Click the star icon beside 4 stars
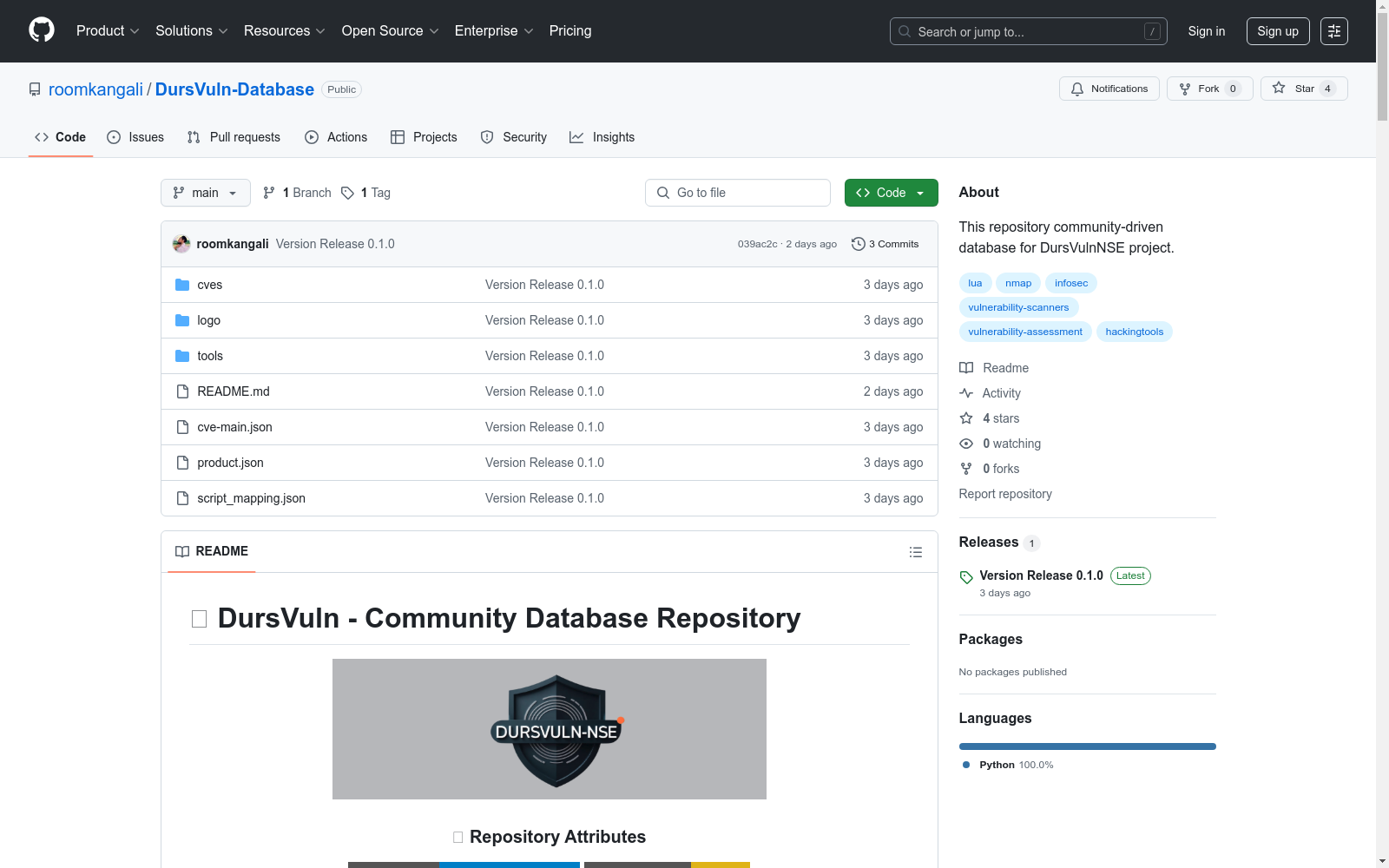Image resolution: width=1389 pixels, height=868 pixels. (966, 418)
